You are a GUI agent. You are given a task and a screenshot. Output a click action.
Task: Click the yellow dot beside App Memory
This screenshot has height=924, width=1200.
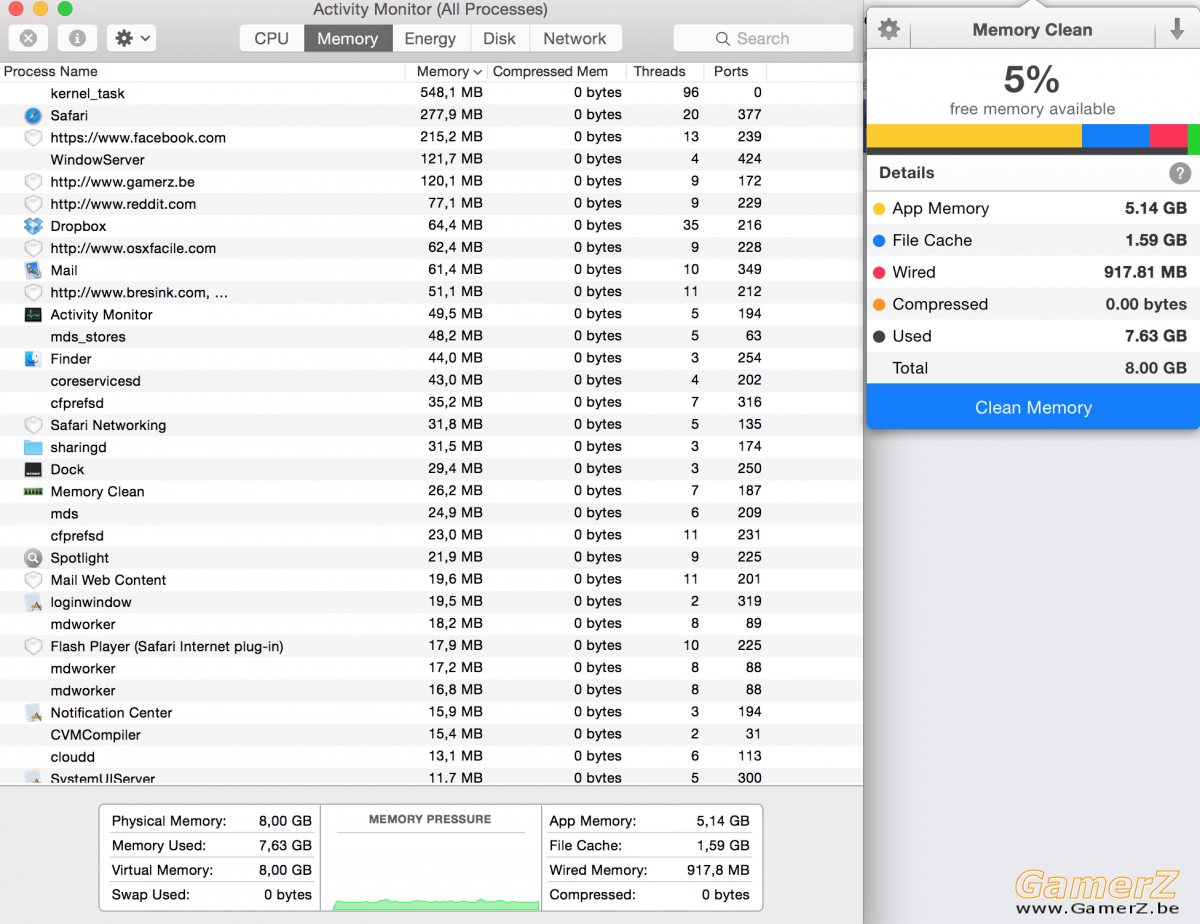pos(879,209)
